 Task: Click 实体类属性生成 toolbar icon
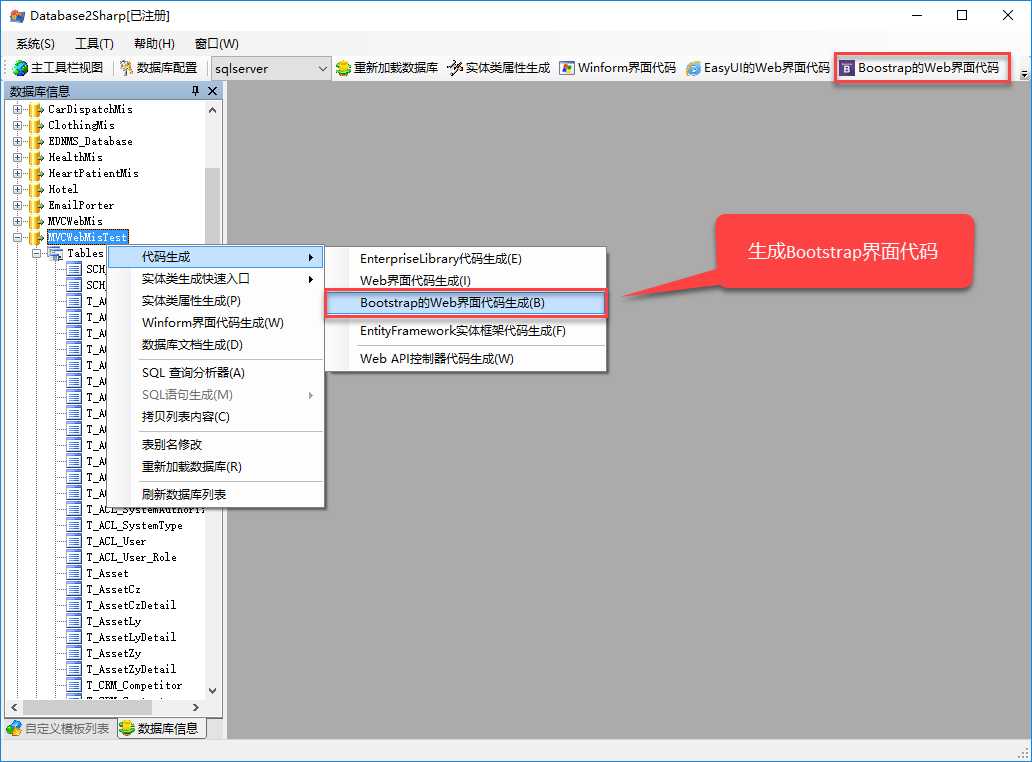coord(455,68)
